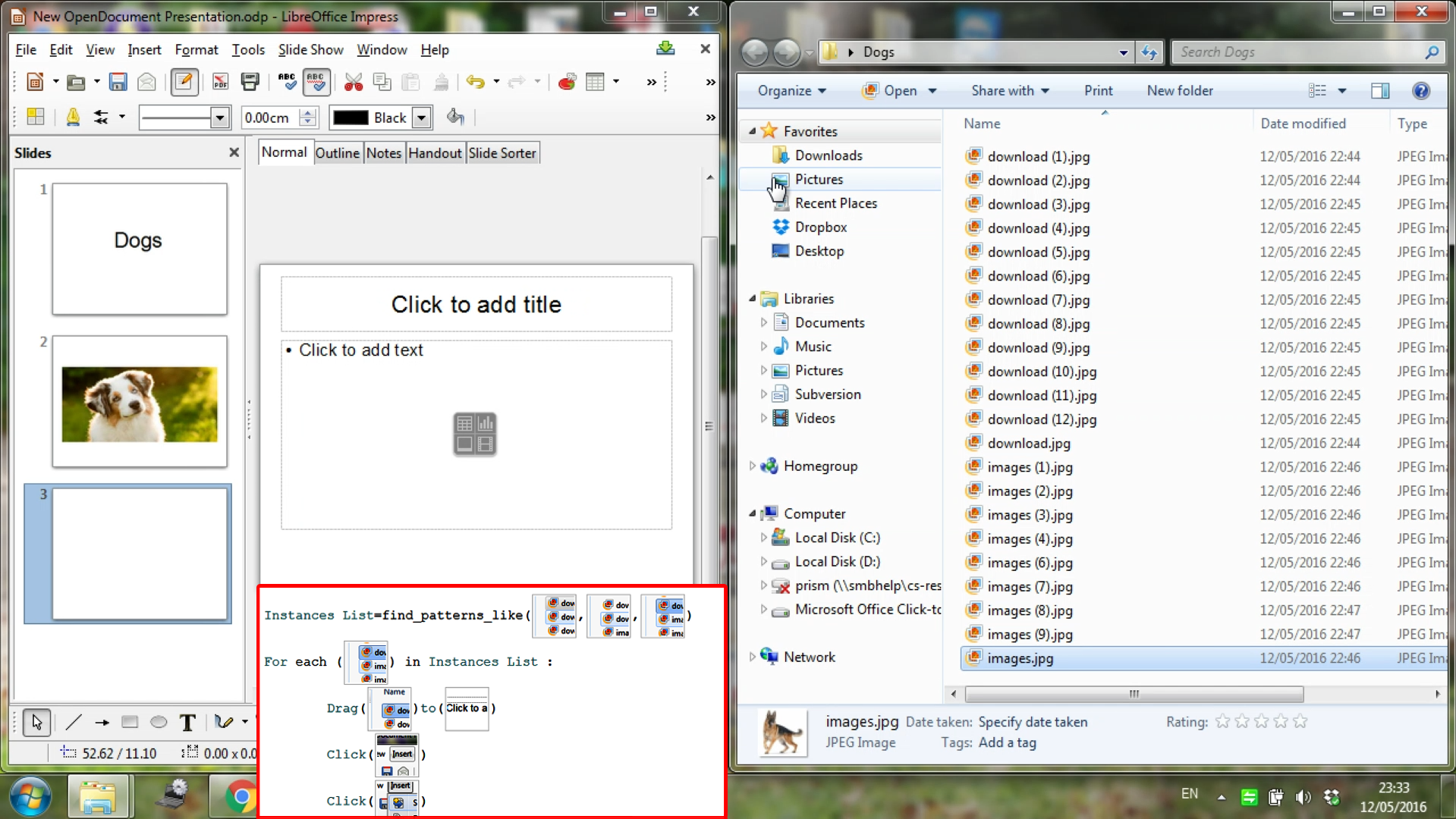Export directly as PDF from the toolbar
The height and width of the screenshot is (819, 1456).
tap(220, 82)
